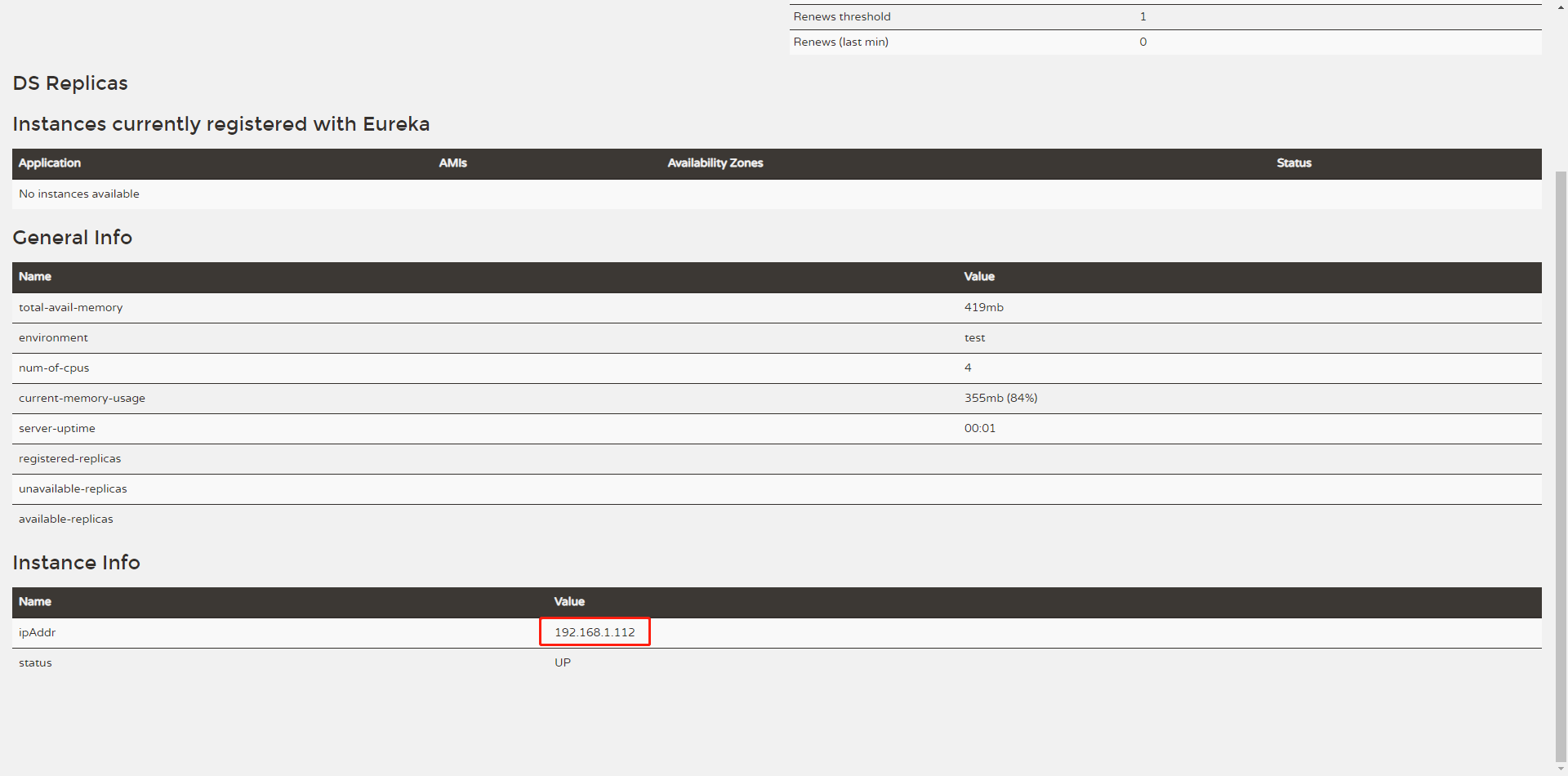The width and height of the screenshot is (1568, 776).
Task: Select the status value UP
Action: point(563,662)
